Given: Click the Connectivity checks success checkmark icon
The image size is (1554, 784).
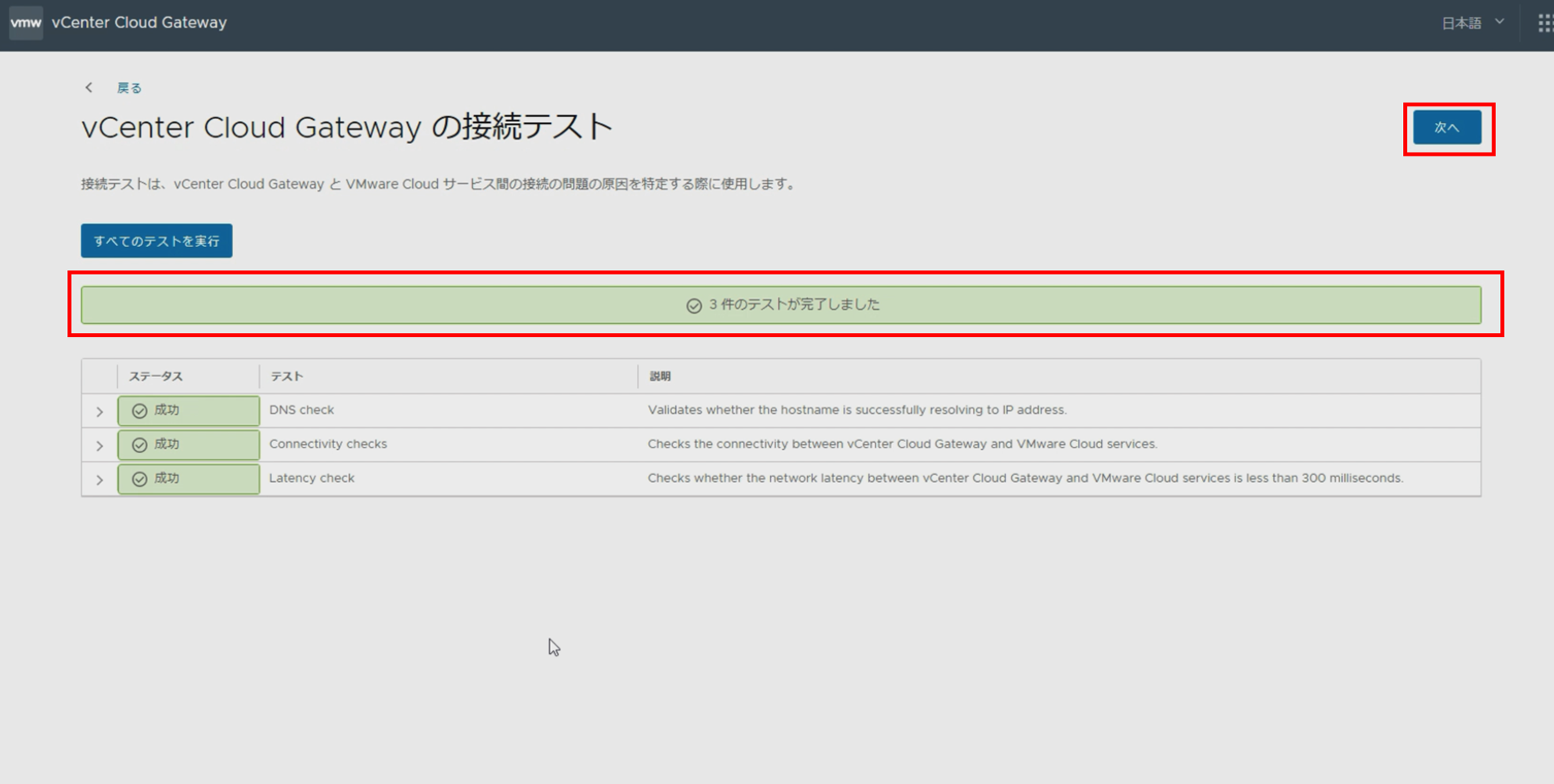Looking at the screenshot, I should (x=139, y=445).
